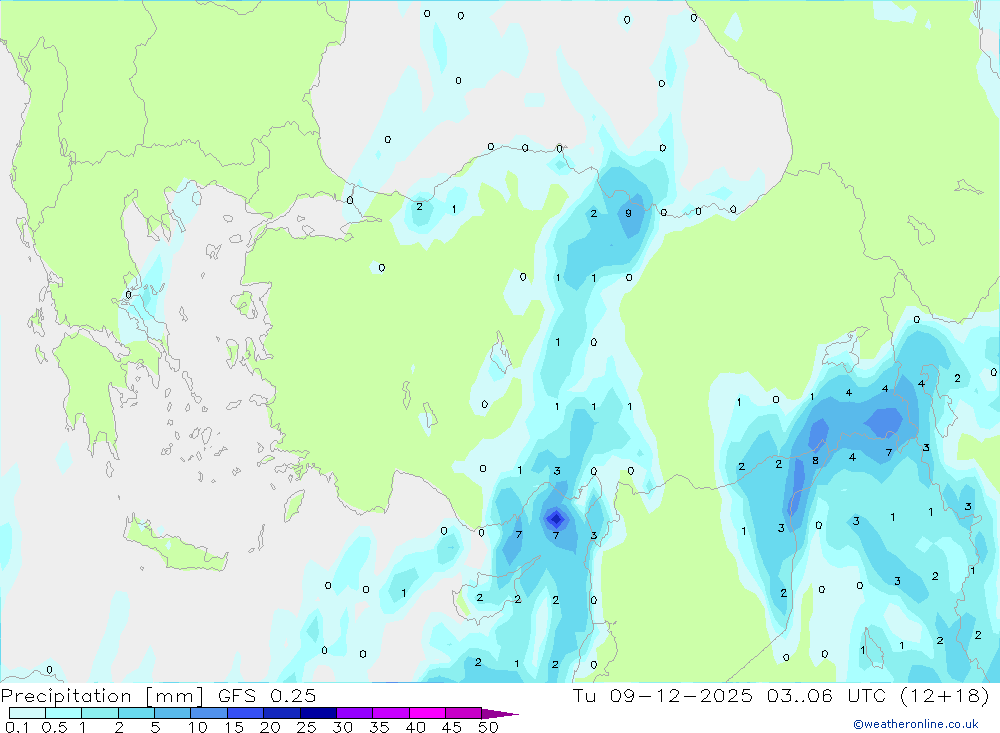Click the 30–35 mm violet legend swatch

(x=355, y=713)
